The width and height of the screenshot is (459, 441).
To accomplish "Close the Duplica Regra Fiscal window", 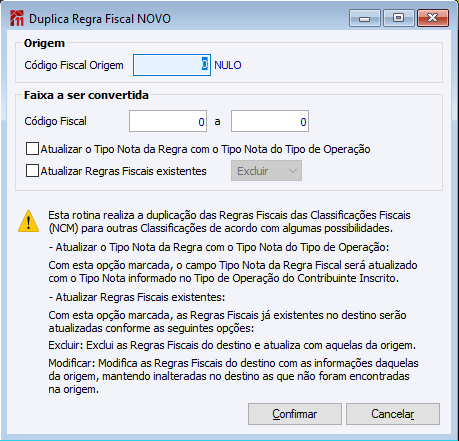I will coord(433,18).
